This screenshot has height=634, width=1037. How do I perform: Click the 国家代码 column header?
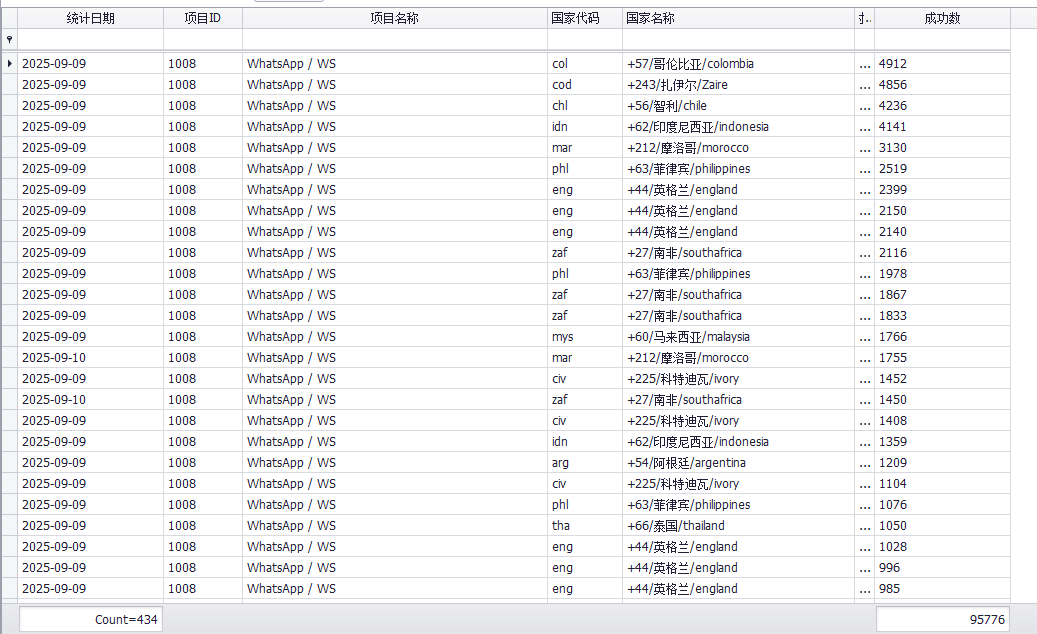point(585,19)
